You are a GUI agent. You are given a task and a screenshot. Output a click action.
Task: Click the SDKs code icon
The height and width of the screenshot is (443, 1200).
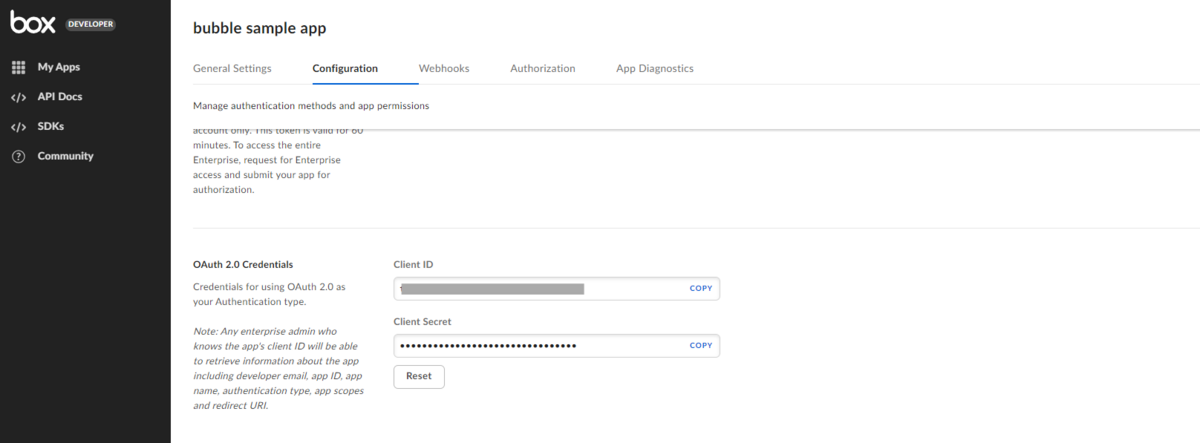click(18, 127)
